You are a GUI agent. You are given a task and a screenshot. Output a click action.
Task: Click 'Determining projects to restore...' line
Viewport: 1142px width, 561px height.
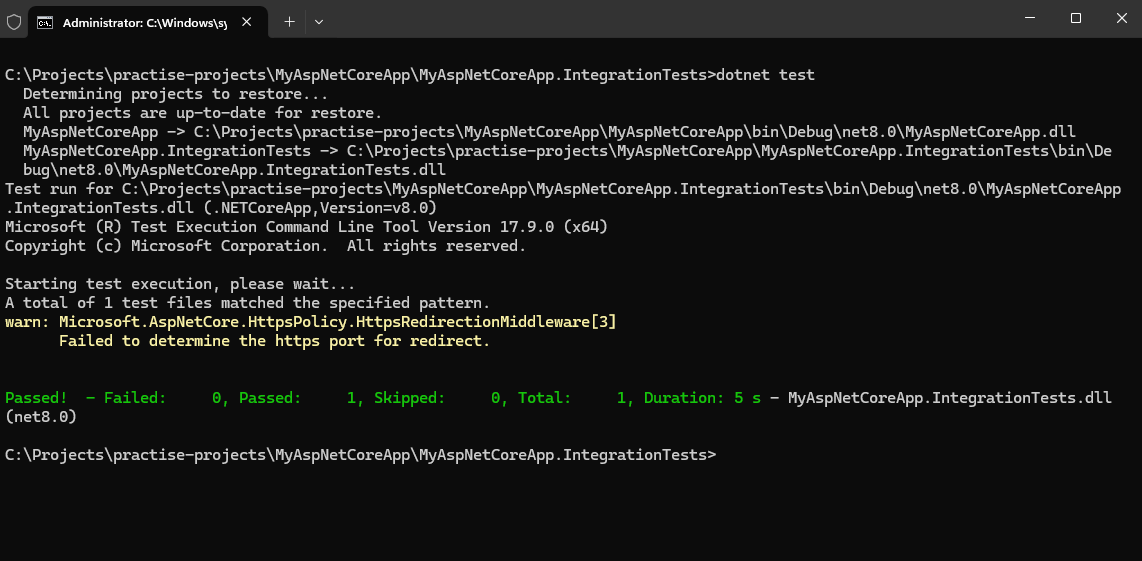pyautogui.click(x=176, y=94)
